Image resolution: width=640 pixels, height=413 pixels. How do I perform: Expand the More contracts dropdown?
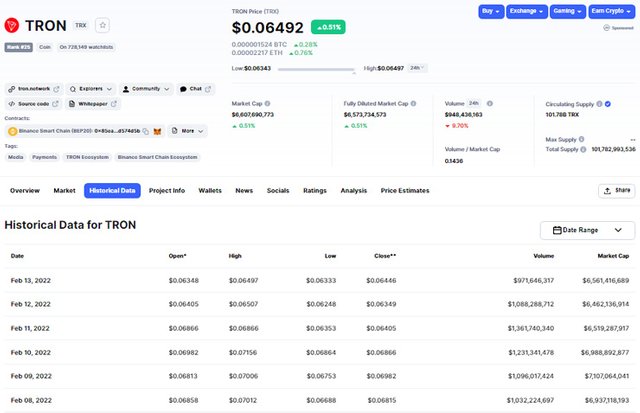tap(187, 131)
